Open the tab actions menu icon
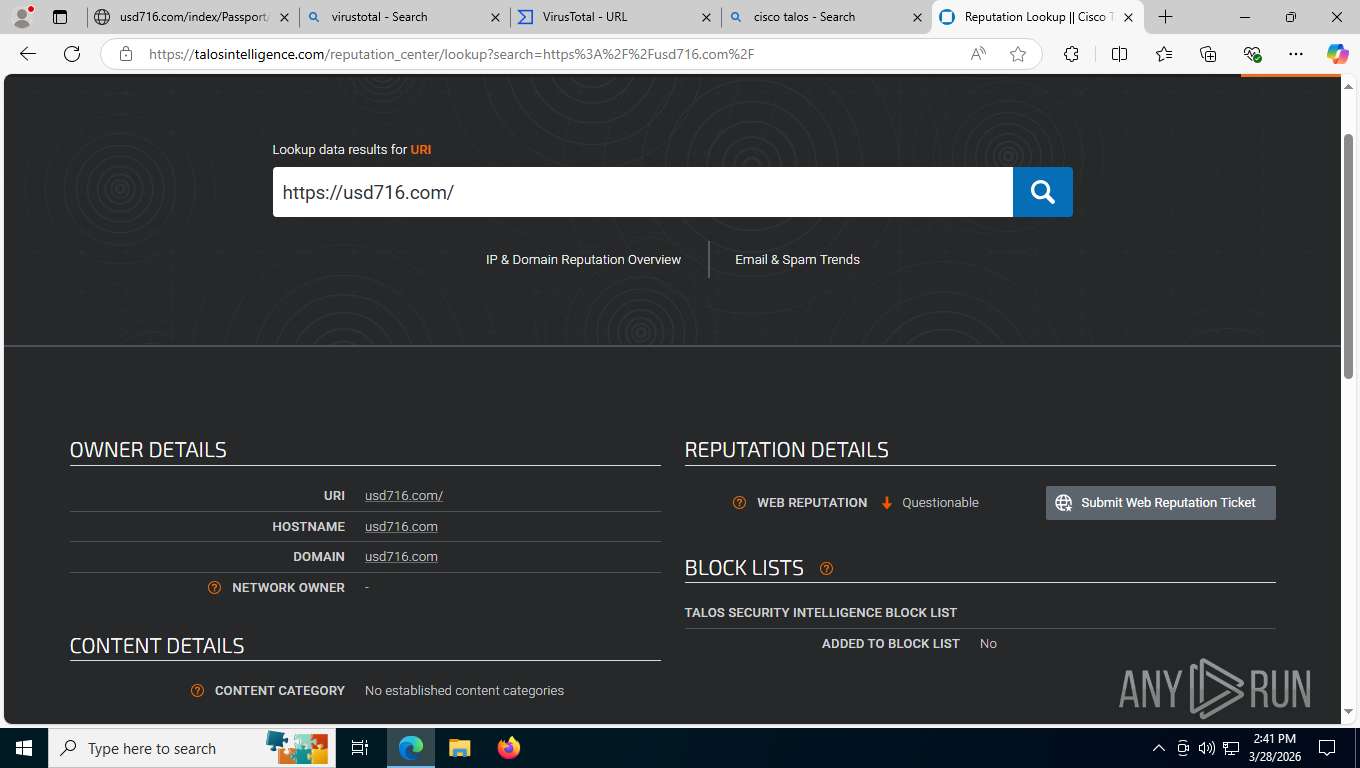The image size is (1360, 768). (60, 17)
